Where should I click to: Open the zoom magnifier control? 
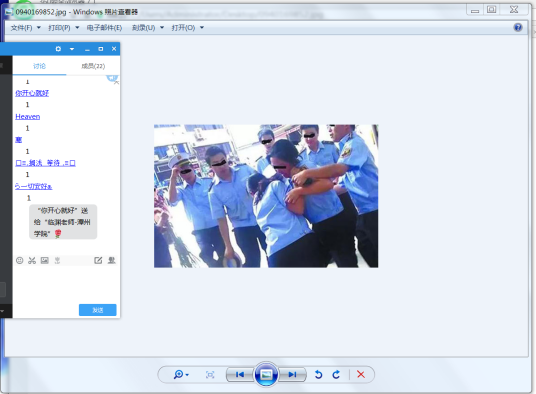pyautogui.click(x=178, y=375)
